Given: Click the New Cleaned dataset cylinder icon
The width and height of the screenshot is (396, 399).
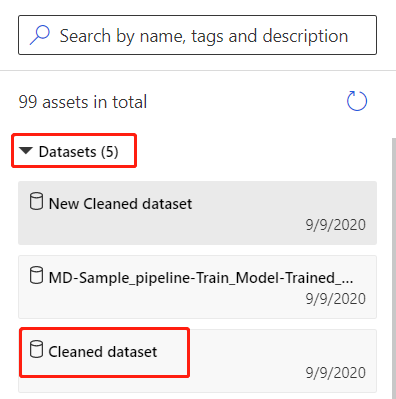Looking at the screenshot, I should 36,201.
